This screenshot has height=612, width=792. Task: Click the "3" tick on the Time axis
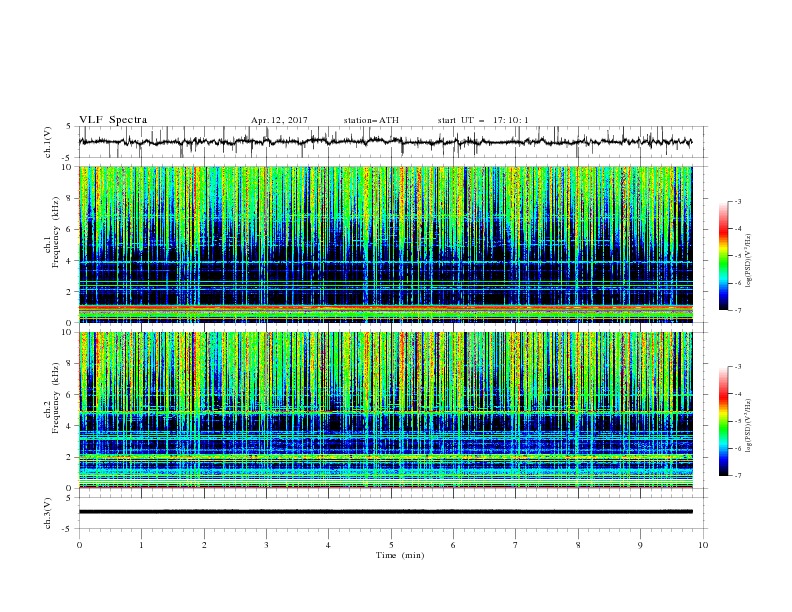pos(266,545)
